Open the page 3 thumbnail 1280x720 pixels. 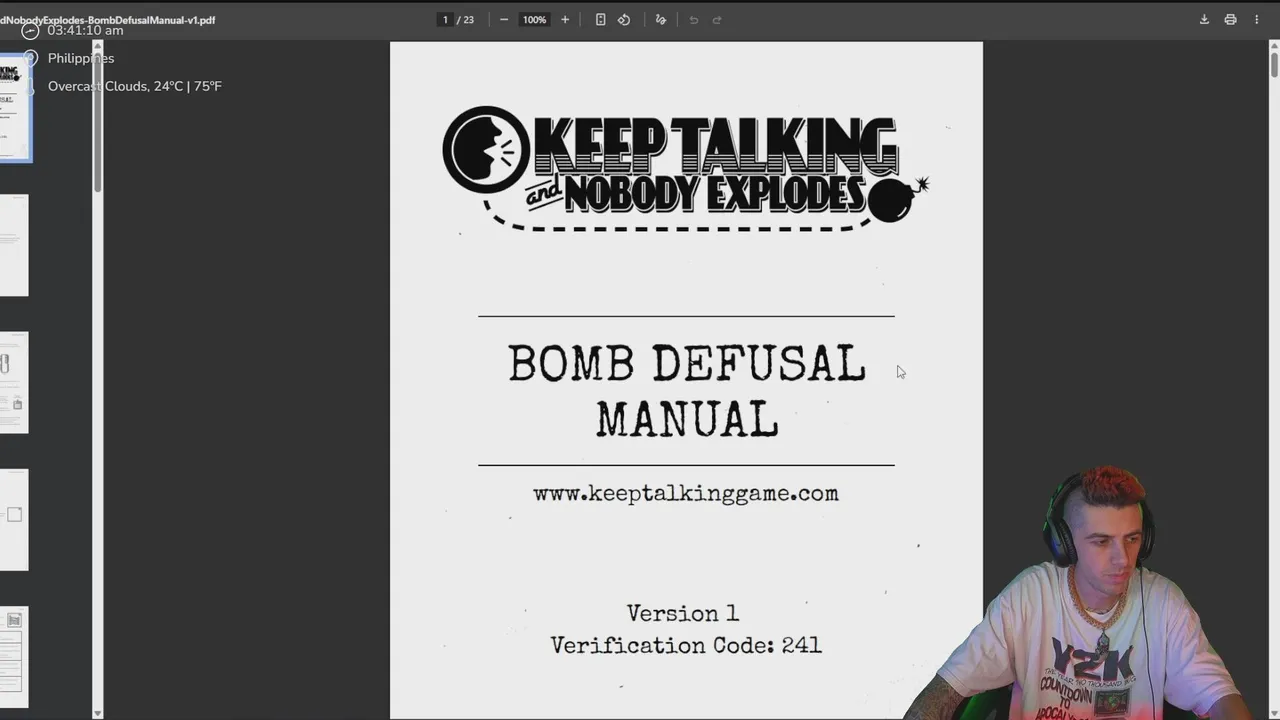13,383
